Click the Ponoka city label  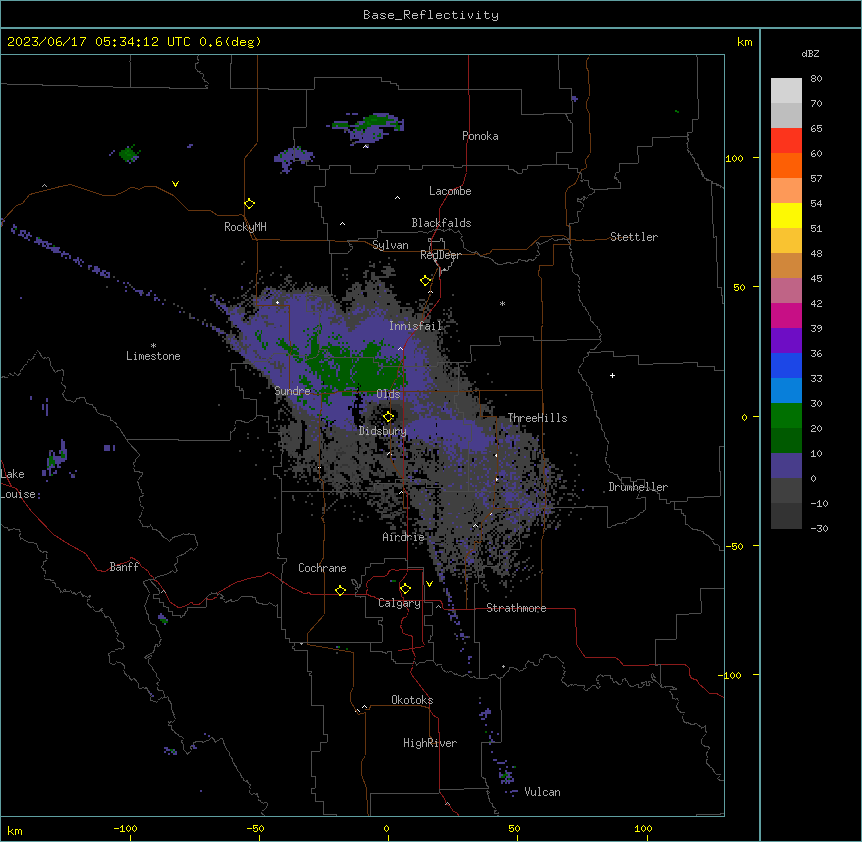(480, 136)
